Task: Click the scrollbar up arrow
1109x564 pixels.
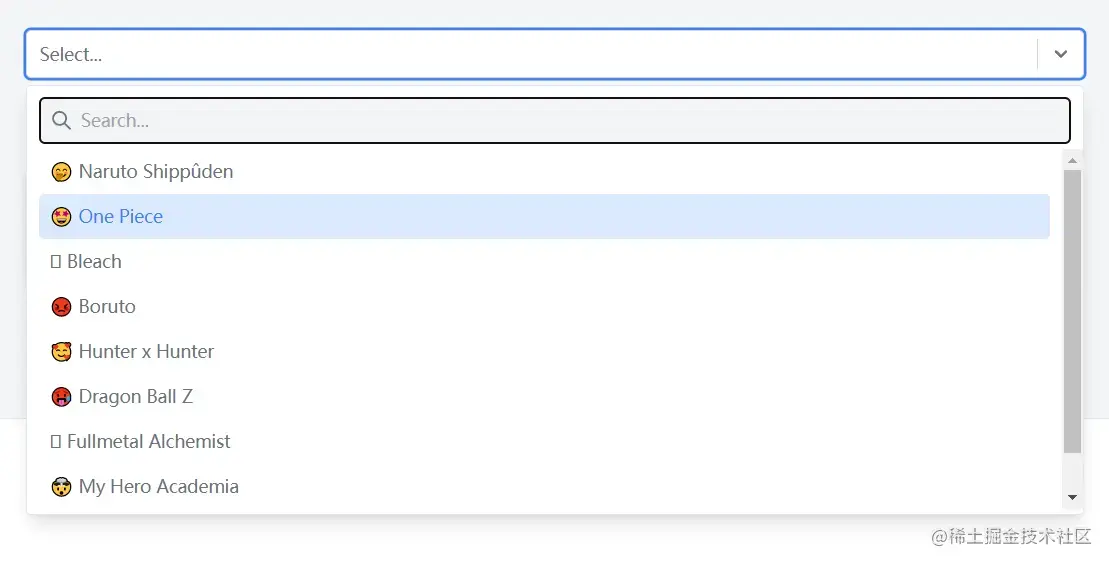Action: click(1072, 160)
